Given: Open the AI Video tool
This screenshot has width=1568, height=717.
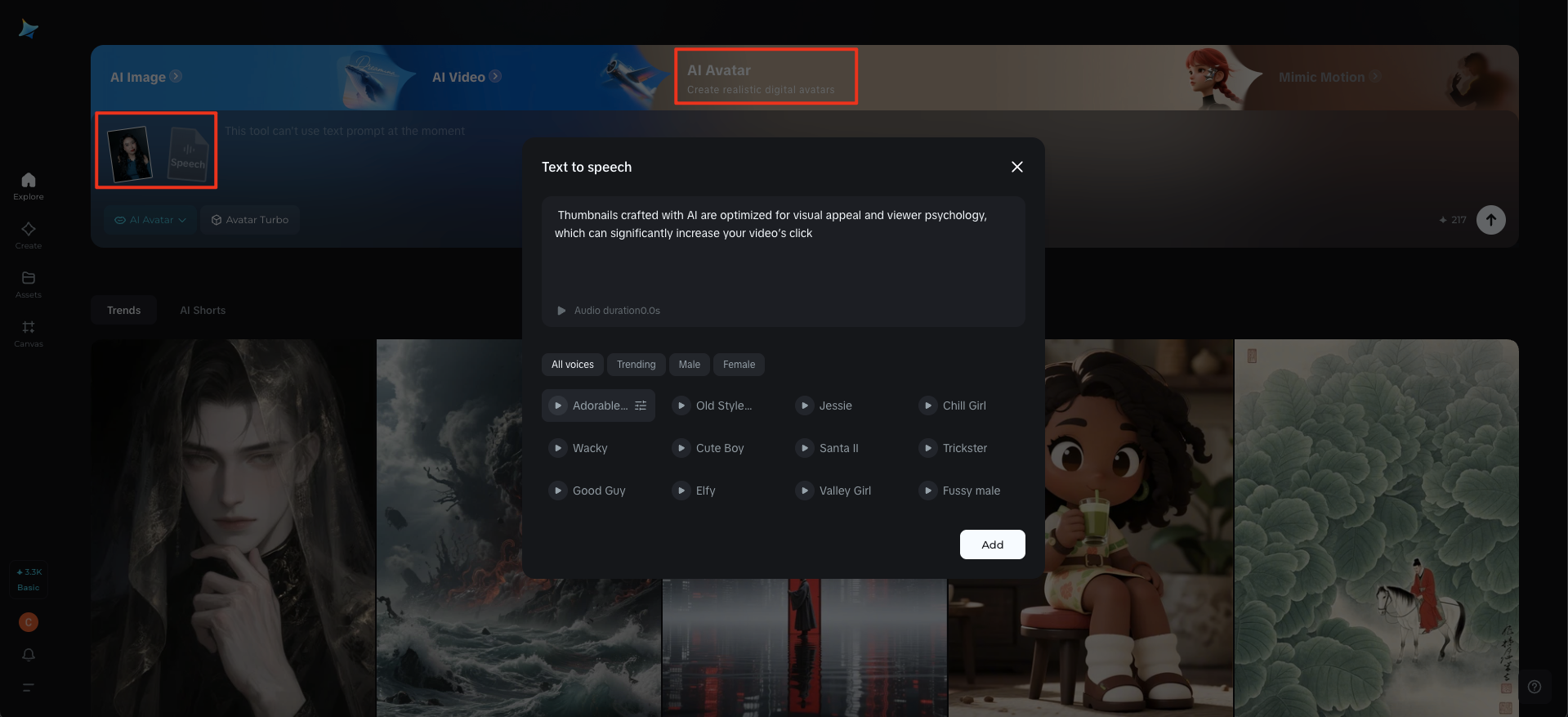Looking at the screenshot, I should pyautogui.click(x=467, y=77).
